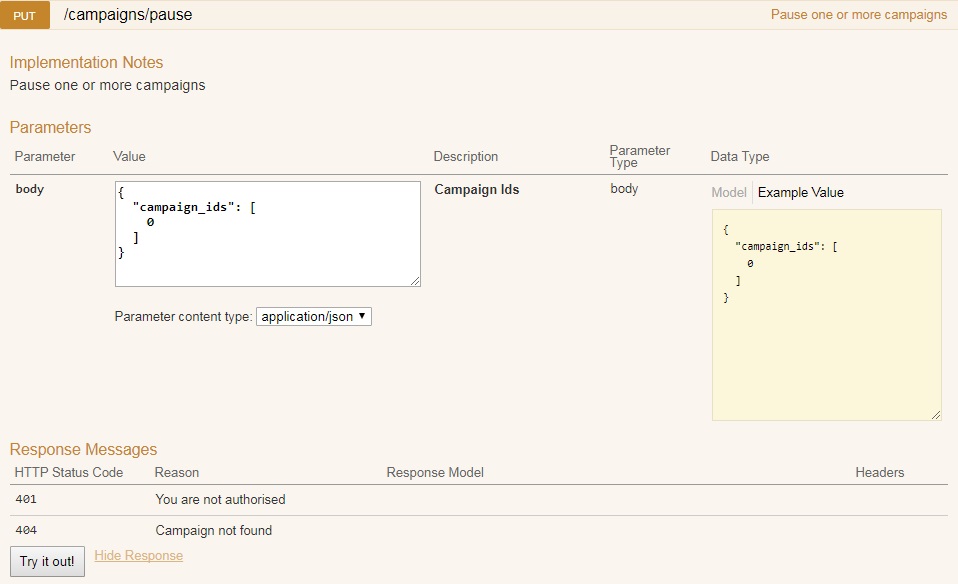The image size is (958, 584).
Task: Click the 'Campaign Ids' description text
Action: tap(476, 189)
